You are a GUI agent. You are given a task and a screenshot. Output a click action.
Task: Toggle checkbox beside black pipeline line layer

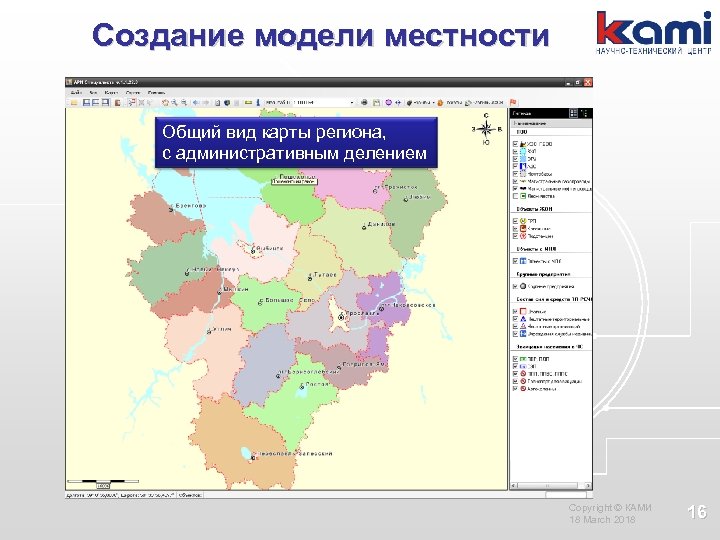click(515, 189)
